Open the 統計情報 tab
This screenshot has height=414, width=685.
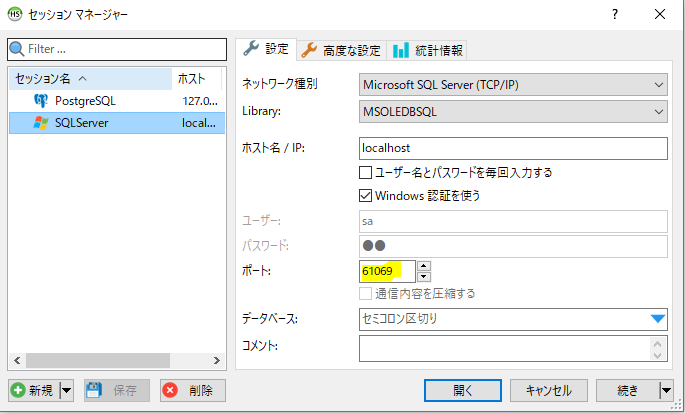427,51
